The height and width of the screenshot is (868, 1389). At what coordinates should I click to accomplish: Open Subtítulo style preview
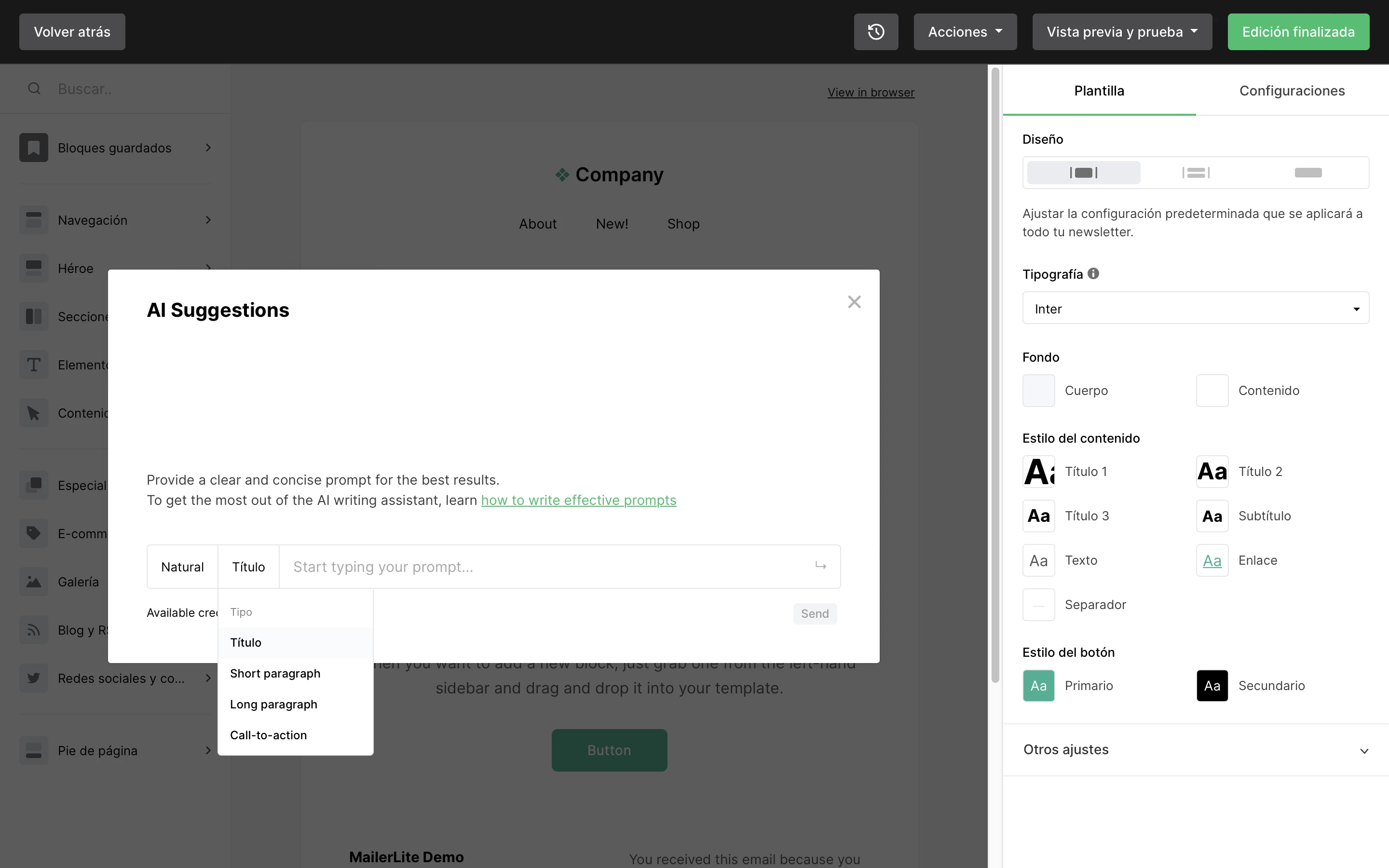(x=1212, y=515)
